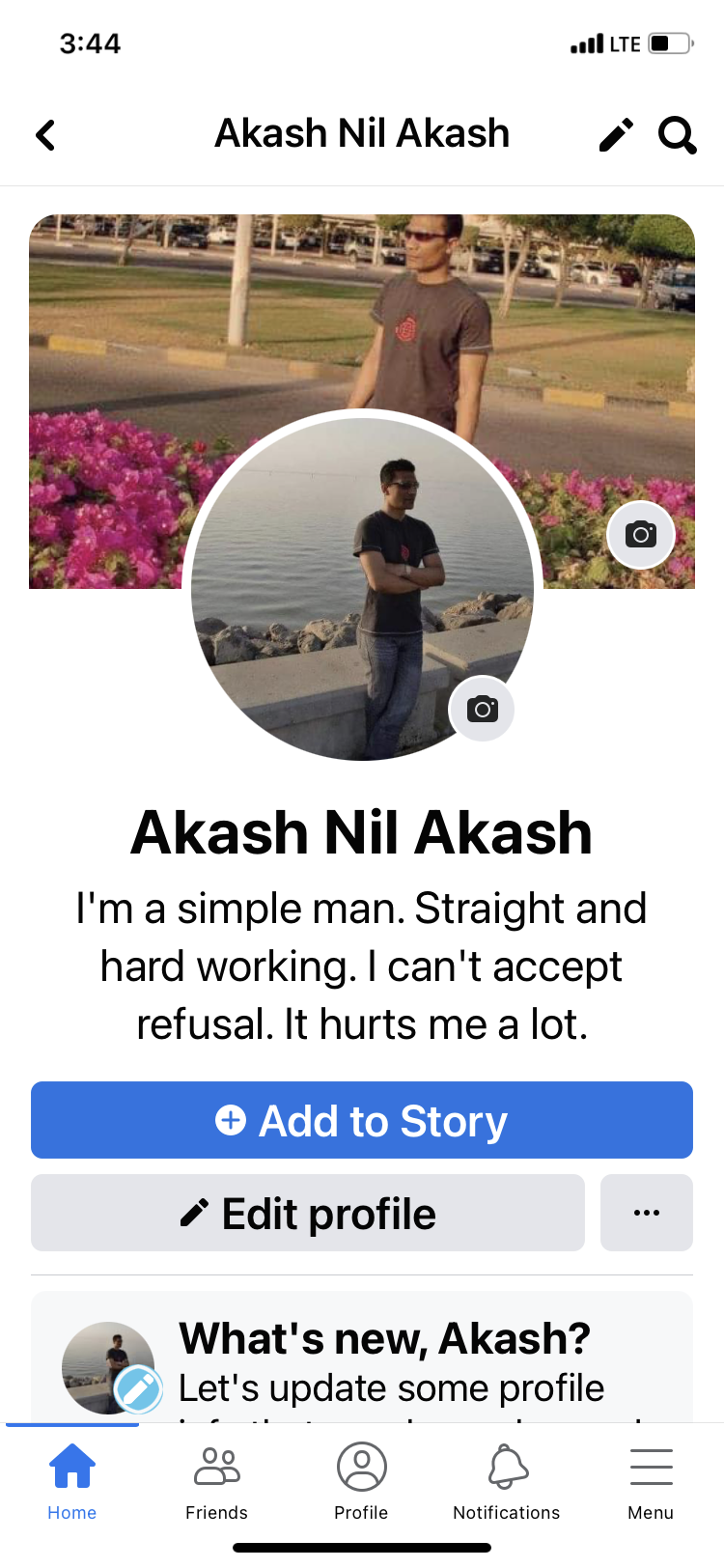Open search with the magnifier icon
The height and width of the screenshot is (1568, 724).
coord(678,135)
